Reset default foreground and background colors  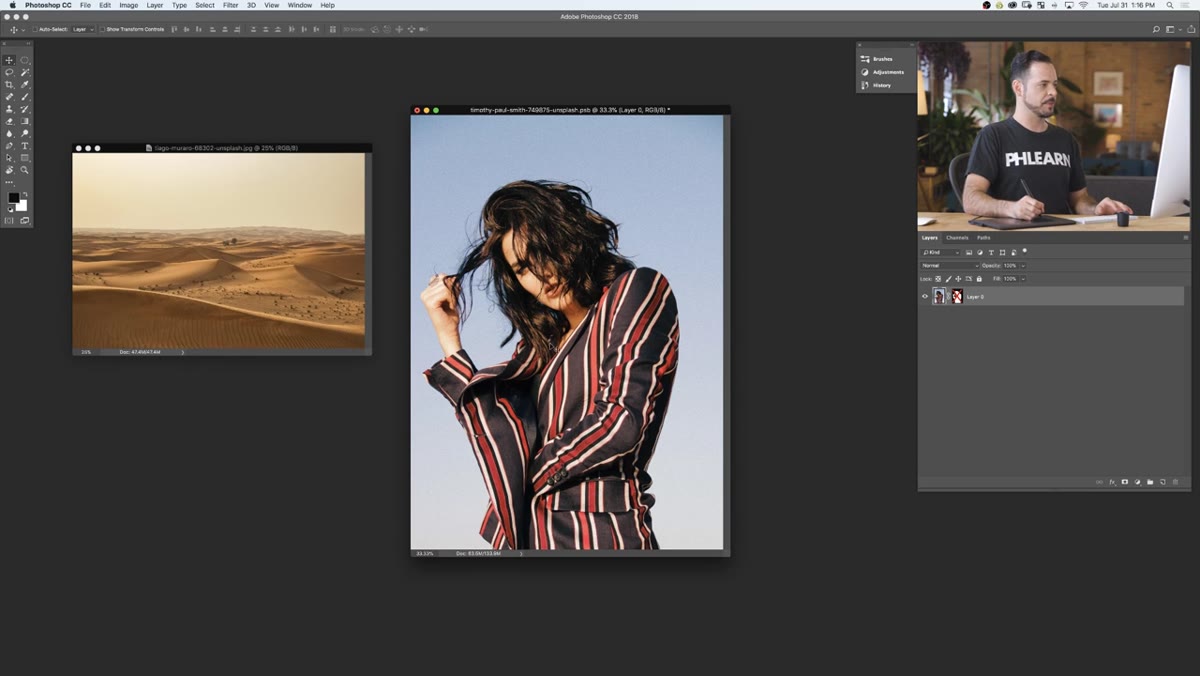coord(10,209)
